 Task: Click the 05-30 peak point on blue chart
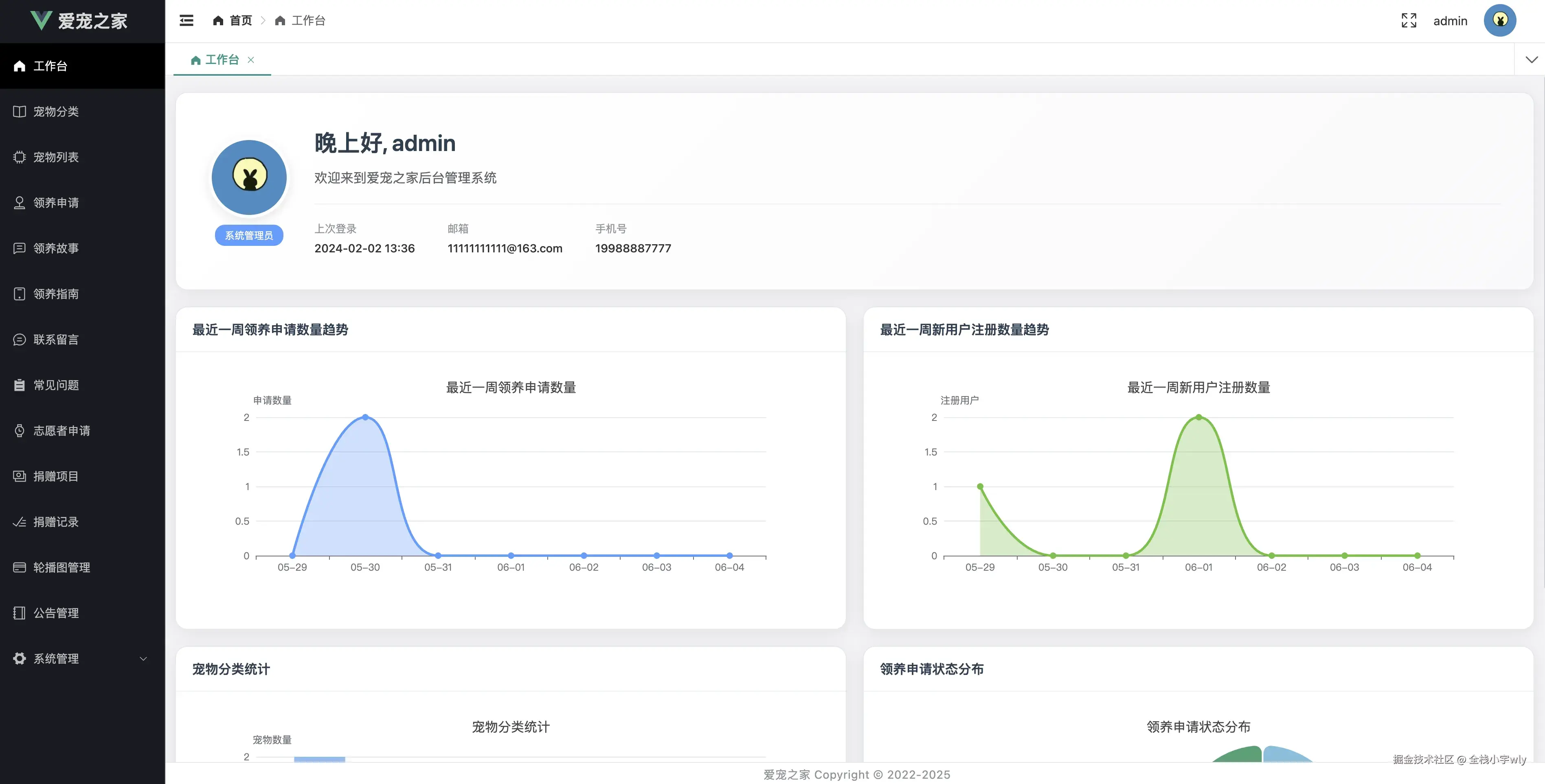[365, 417]
